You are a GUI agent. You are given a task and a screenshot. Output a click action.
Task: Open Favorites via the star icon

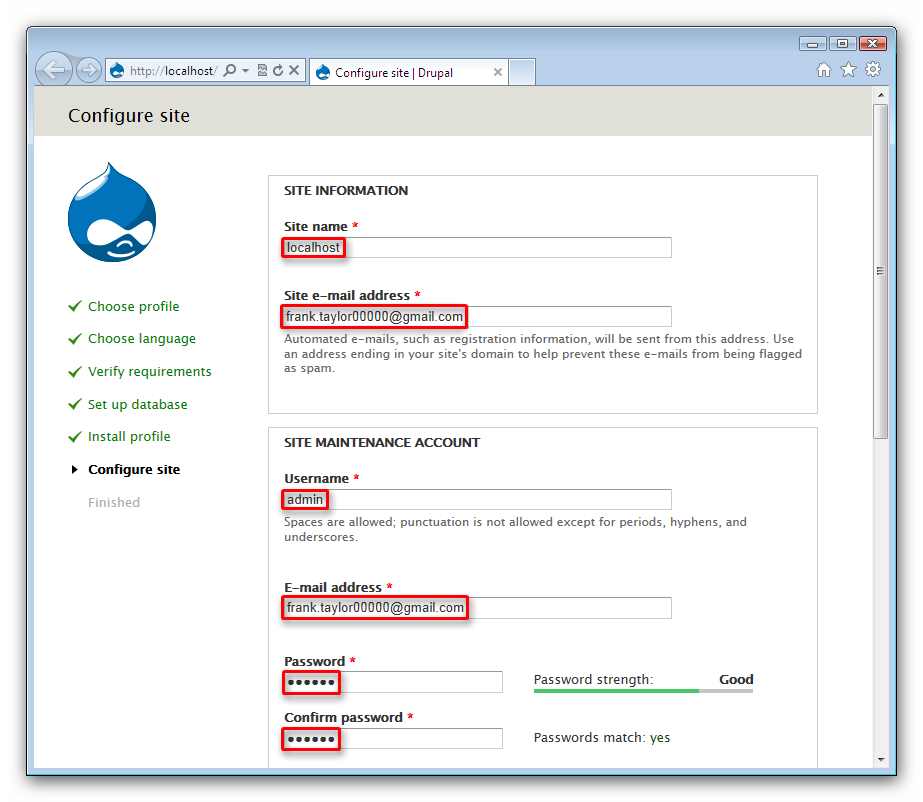[x=848, y=70]
